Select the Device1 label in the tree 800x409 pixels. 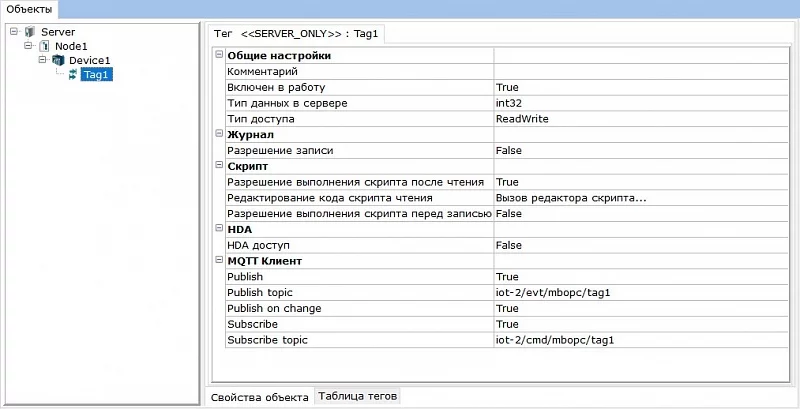[x=90, y=60]
